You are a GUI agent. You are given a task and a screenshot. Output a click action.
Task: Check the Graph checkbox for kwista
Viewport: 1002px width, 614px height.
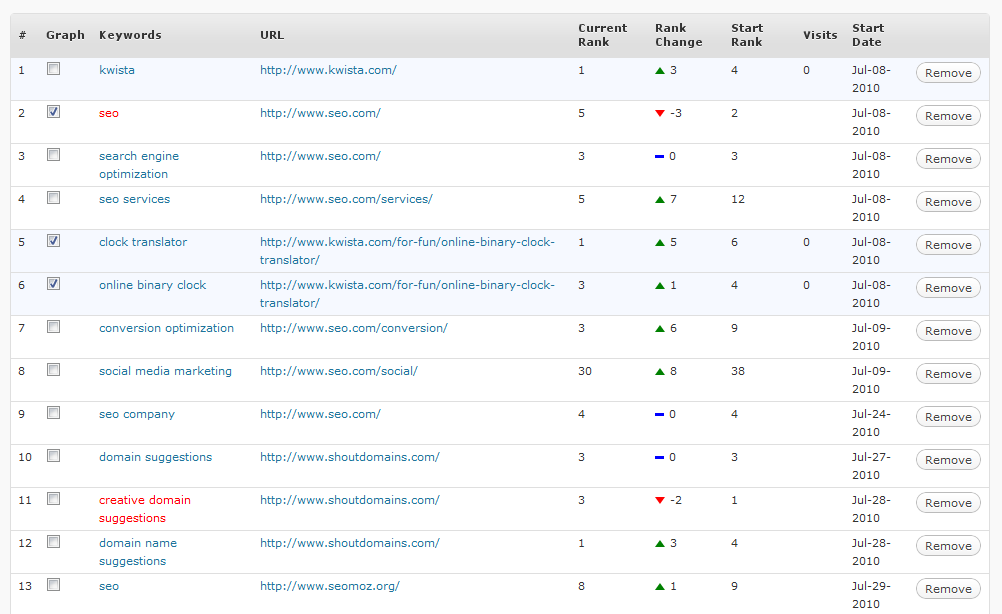[x=53, y=69]
